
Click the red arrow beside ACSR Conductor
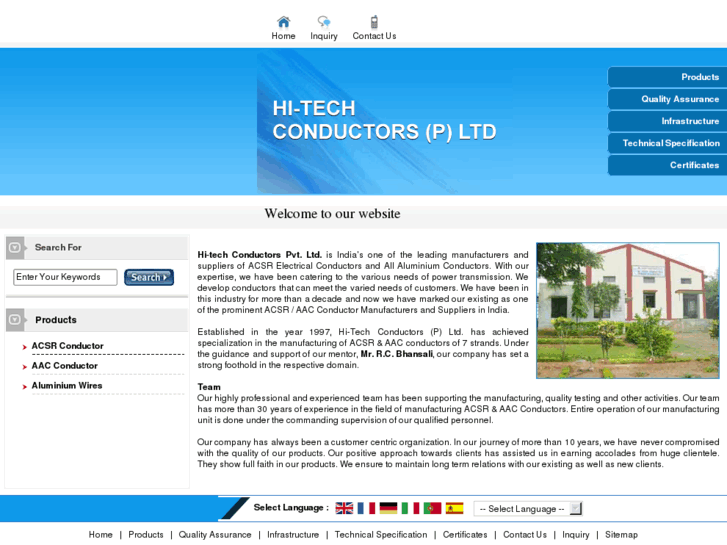pos(25,347)
